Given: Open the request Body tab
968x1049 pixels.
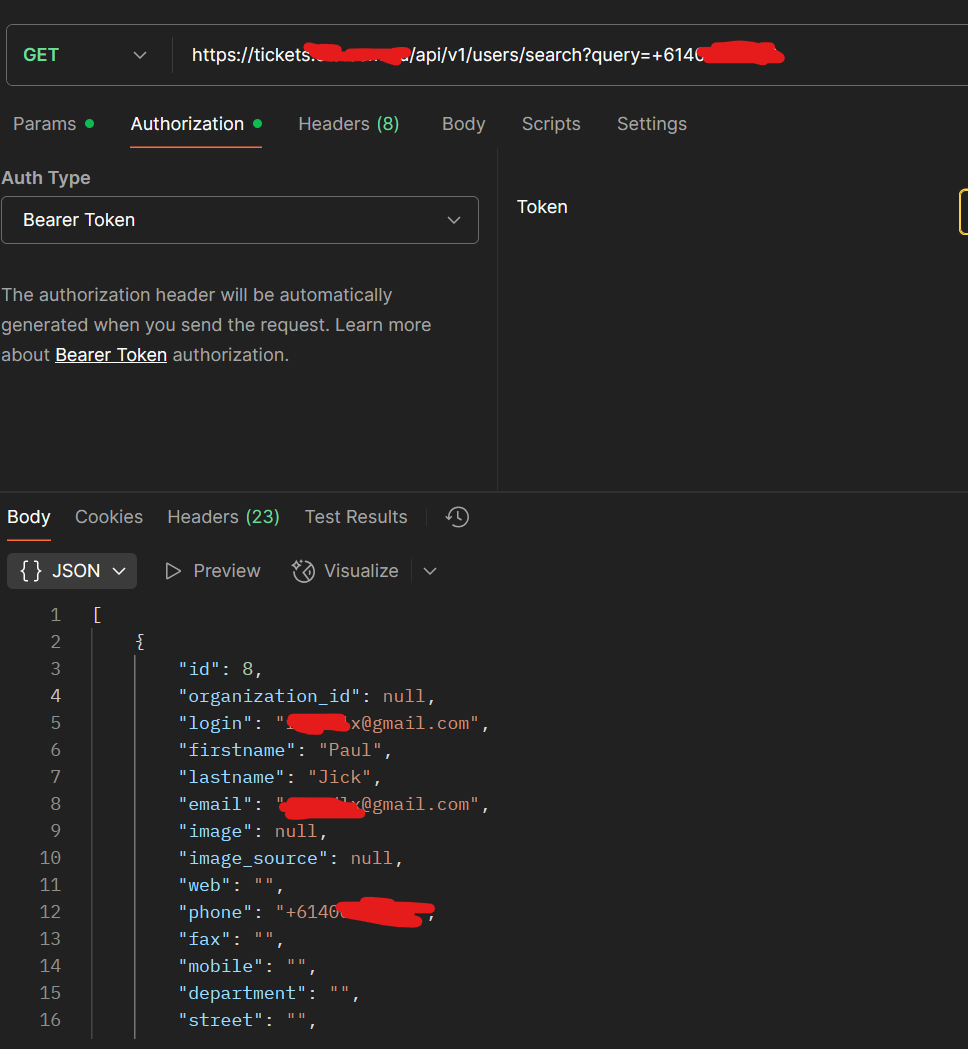Looking at the screenshot, I should point(464,124).
